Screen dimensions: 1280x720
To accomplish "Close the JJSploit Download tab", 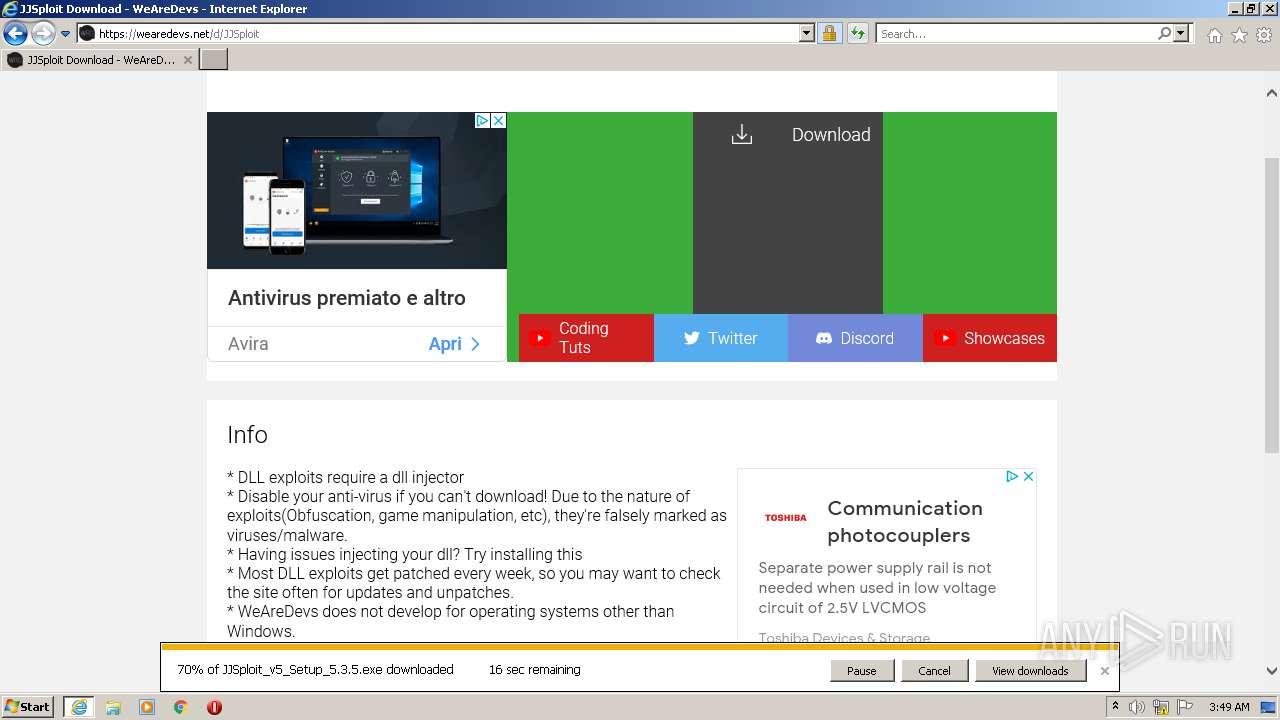I will point(187,60).
